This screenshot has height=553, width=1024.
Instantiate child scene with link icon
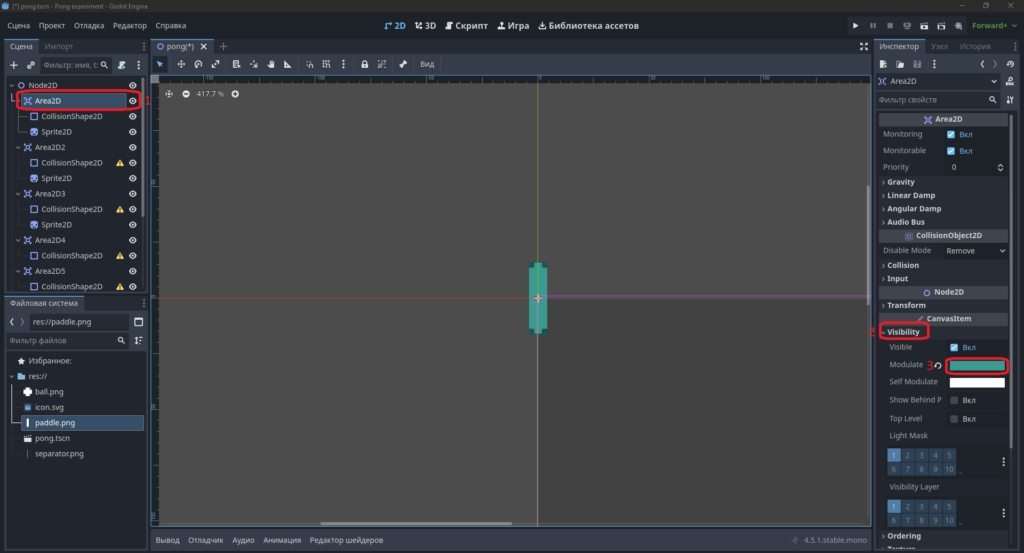(x=31, y=65)
